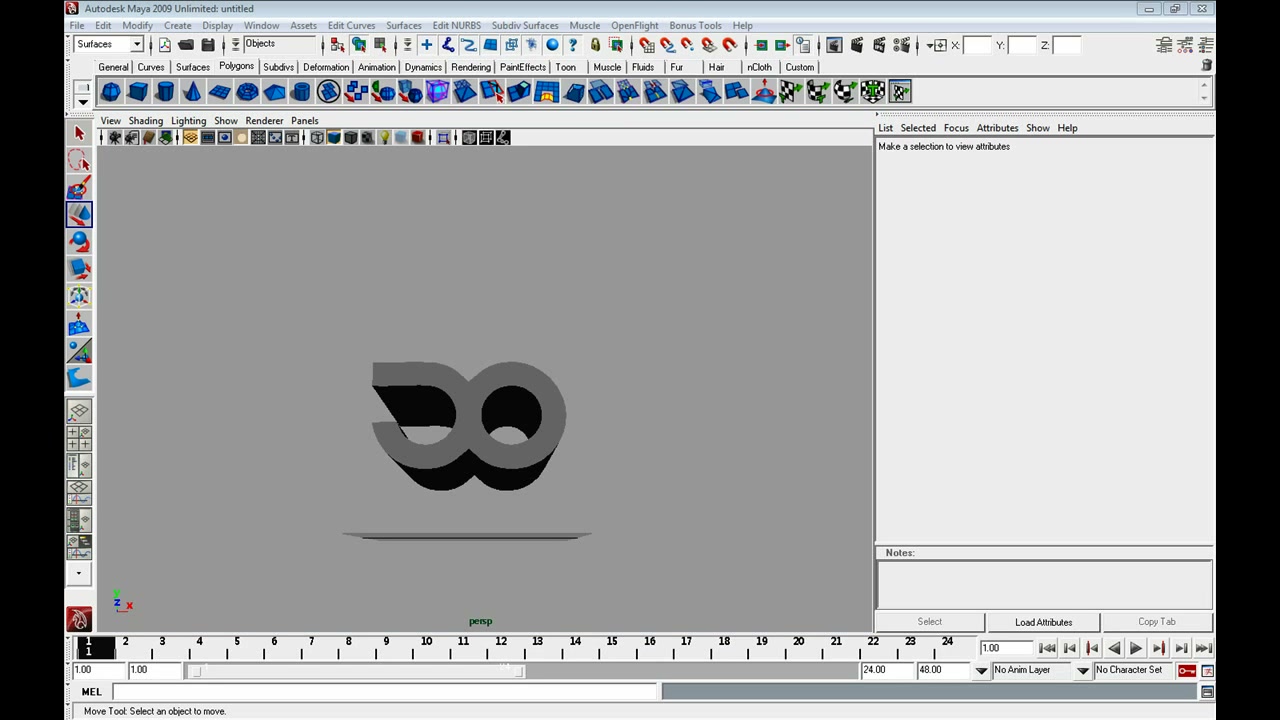Select the Soft Modification tool
This screenshot has height=720, width=1280.
click(x=79, y=324)
